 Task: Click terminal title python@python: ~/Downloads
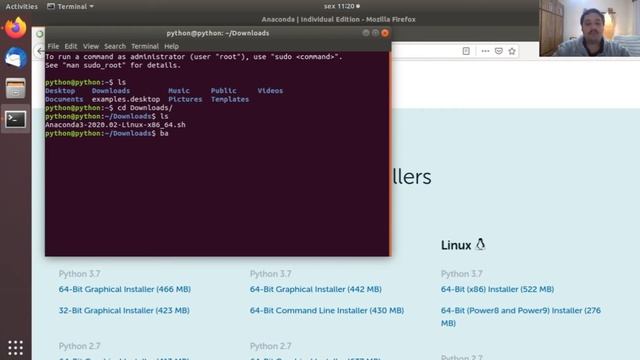(218, 33)
